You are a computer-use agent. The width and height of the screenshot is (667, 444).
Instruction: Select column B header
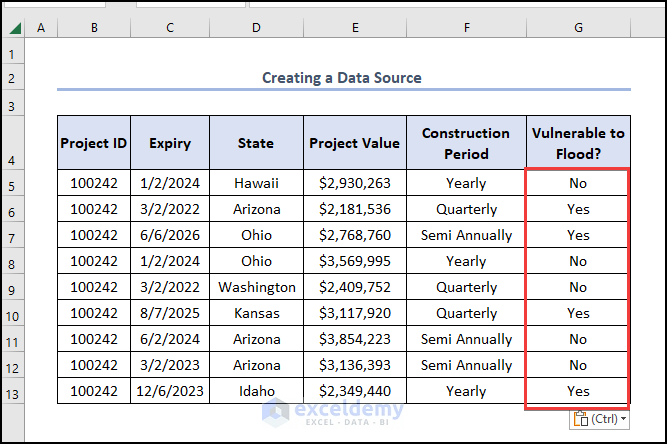(94, 28)
